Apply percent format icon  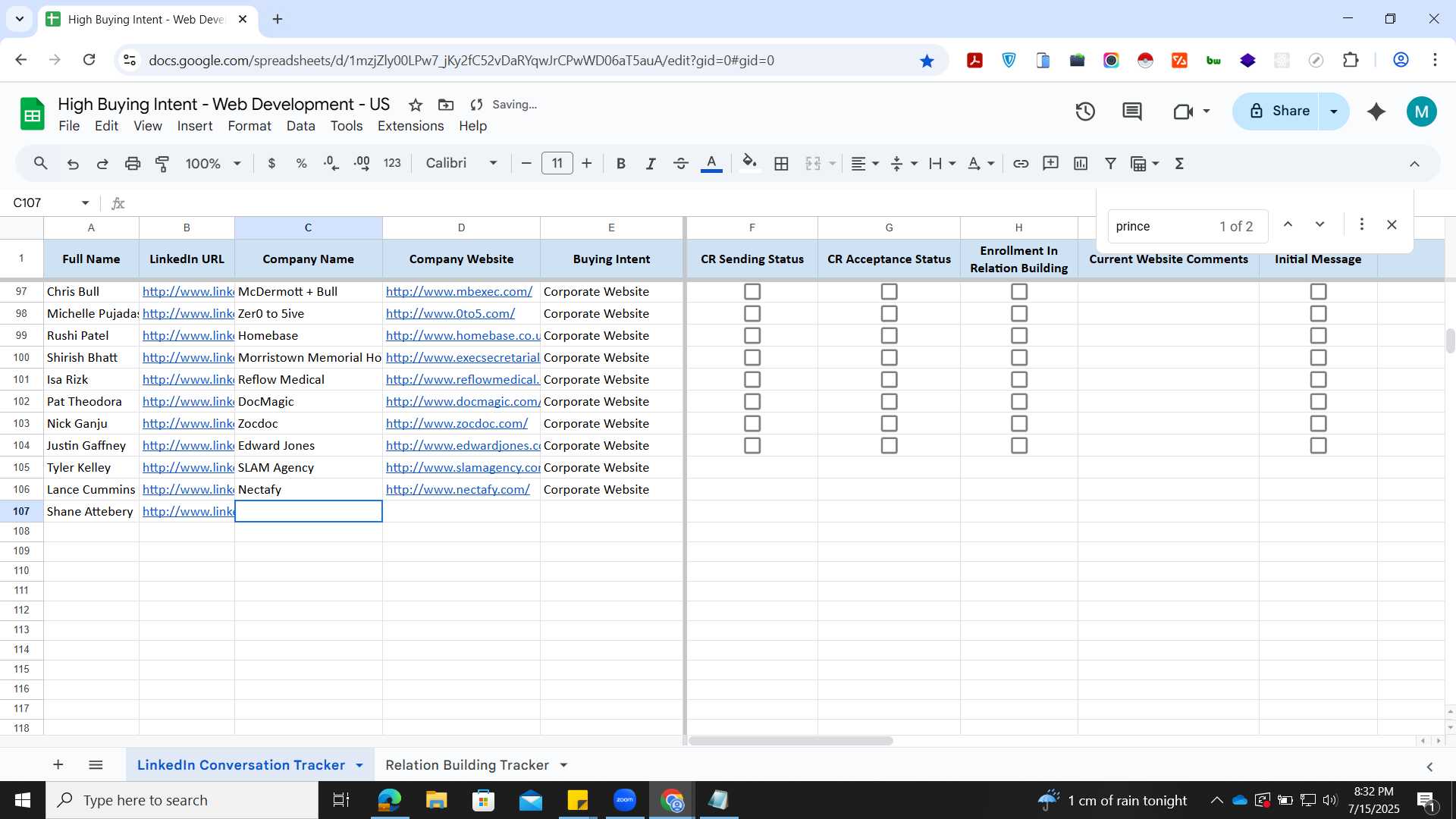pos(301,164)
